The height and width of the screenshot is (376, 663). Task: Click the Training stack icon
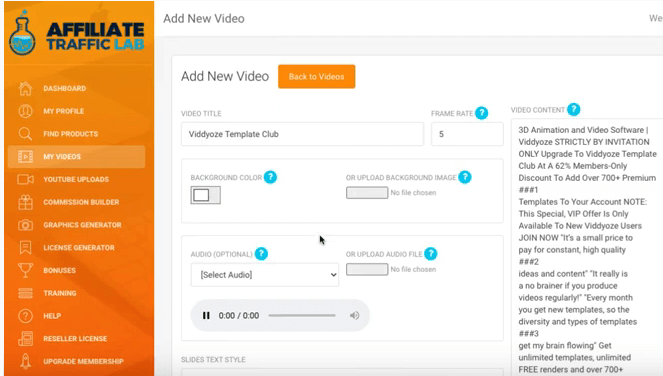[x=25, y=293]
